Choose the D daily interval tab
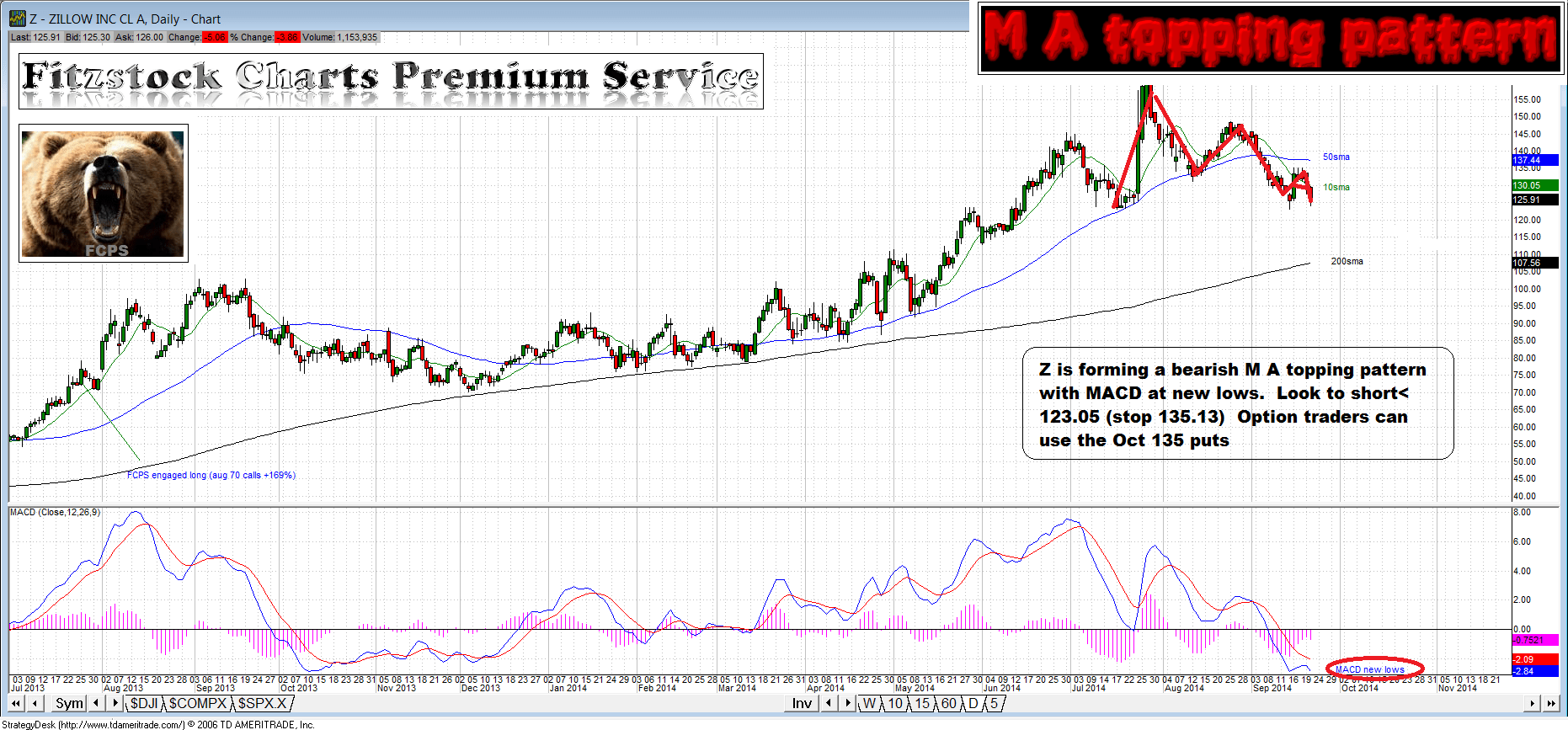1568x730 pixels. [973, 703]
